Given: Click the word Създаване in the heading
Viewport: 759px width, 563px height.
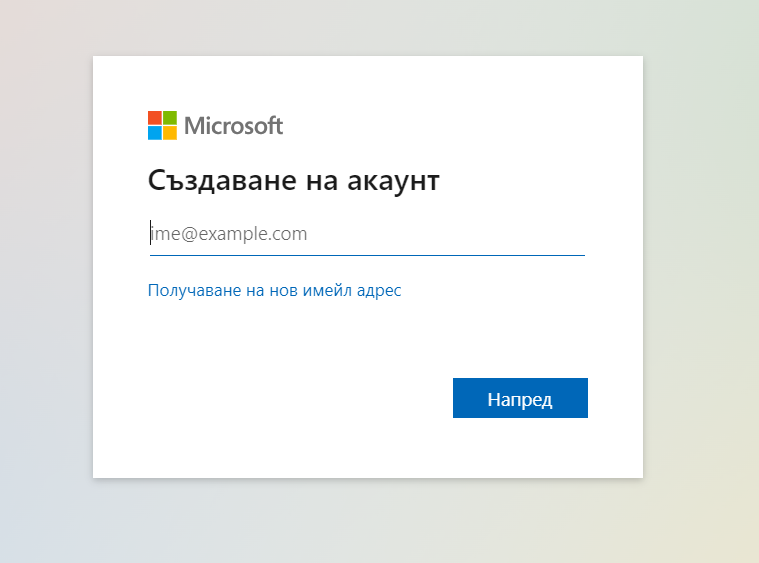Looking at the screenshot, I should pos(222,181).
